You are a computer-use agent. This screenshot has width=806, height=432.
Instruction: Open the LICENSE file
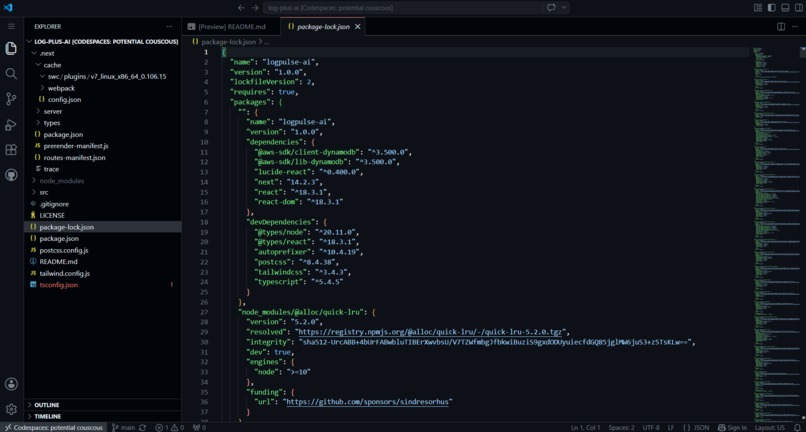click(102, 215)
